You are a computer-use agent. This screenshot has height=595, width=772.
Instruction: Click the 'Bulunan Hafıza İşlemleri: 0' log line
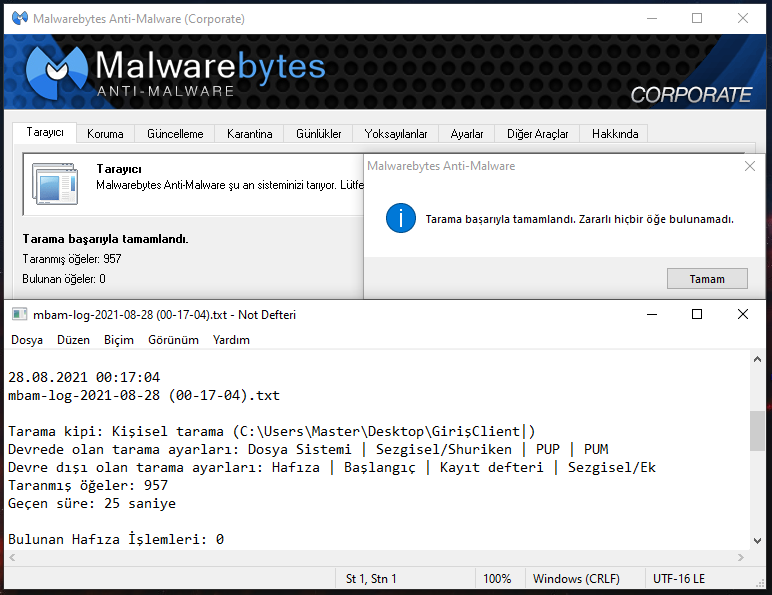click(x=116, y=539)
